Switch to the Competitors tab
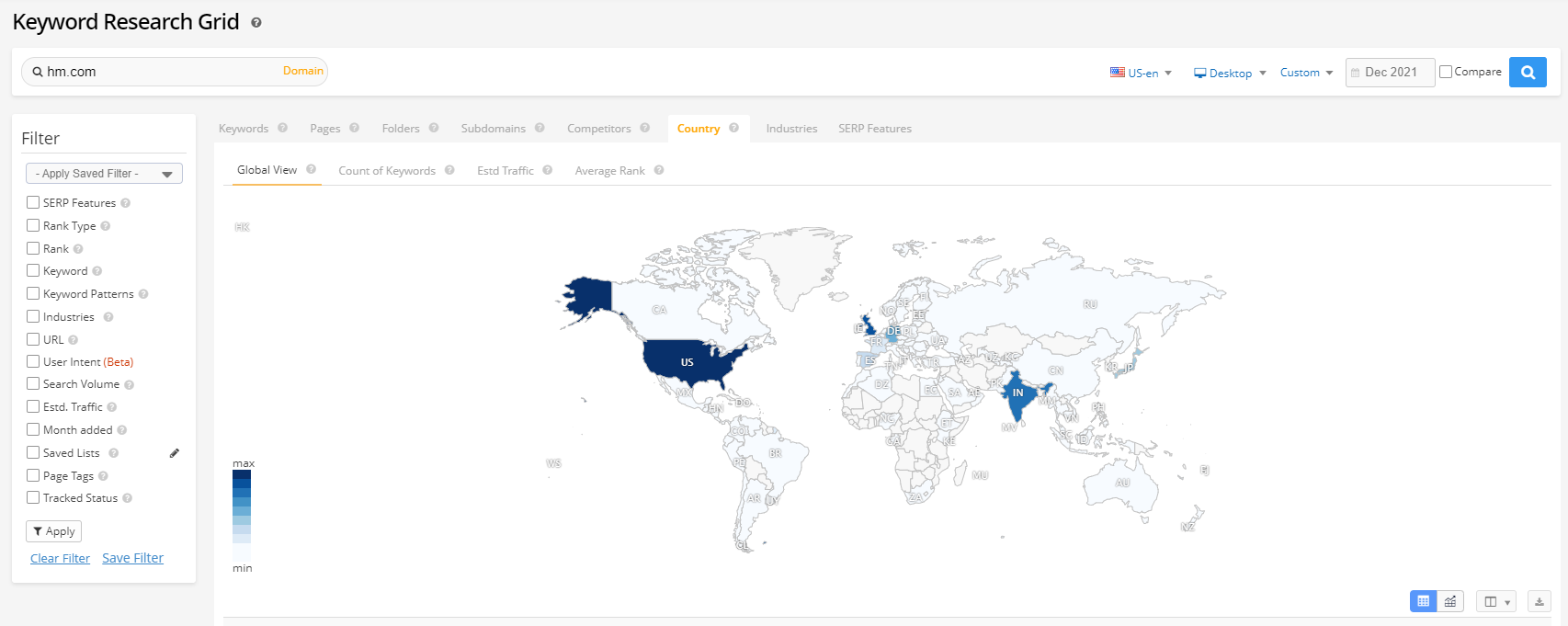This screenshot has width=1568, height=626. point(598,129)
